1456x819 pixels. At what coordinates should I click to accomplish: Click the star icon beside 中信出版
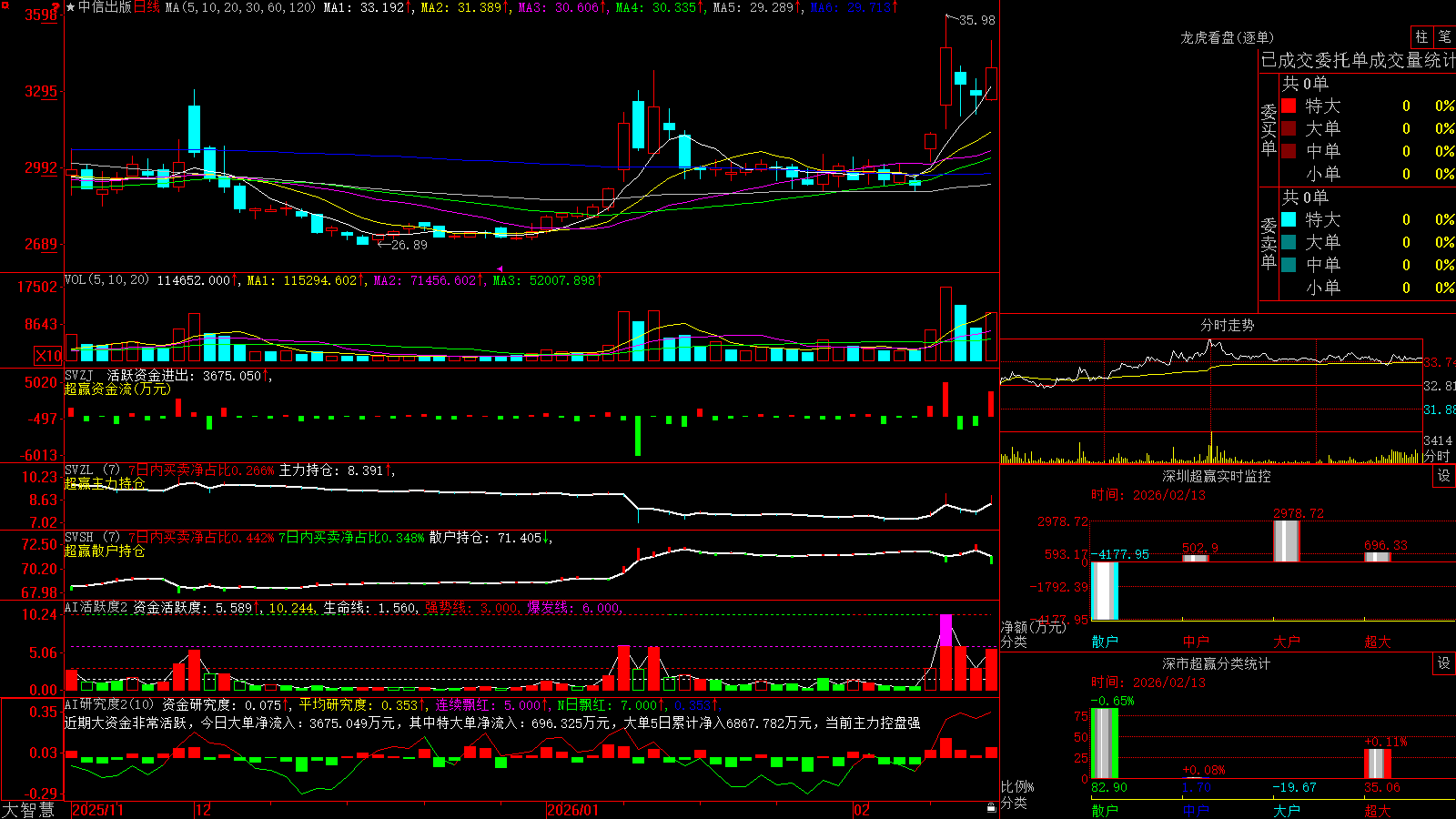coord(70,7)
